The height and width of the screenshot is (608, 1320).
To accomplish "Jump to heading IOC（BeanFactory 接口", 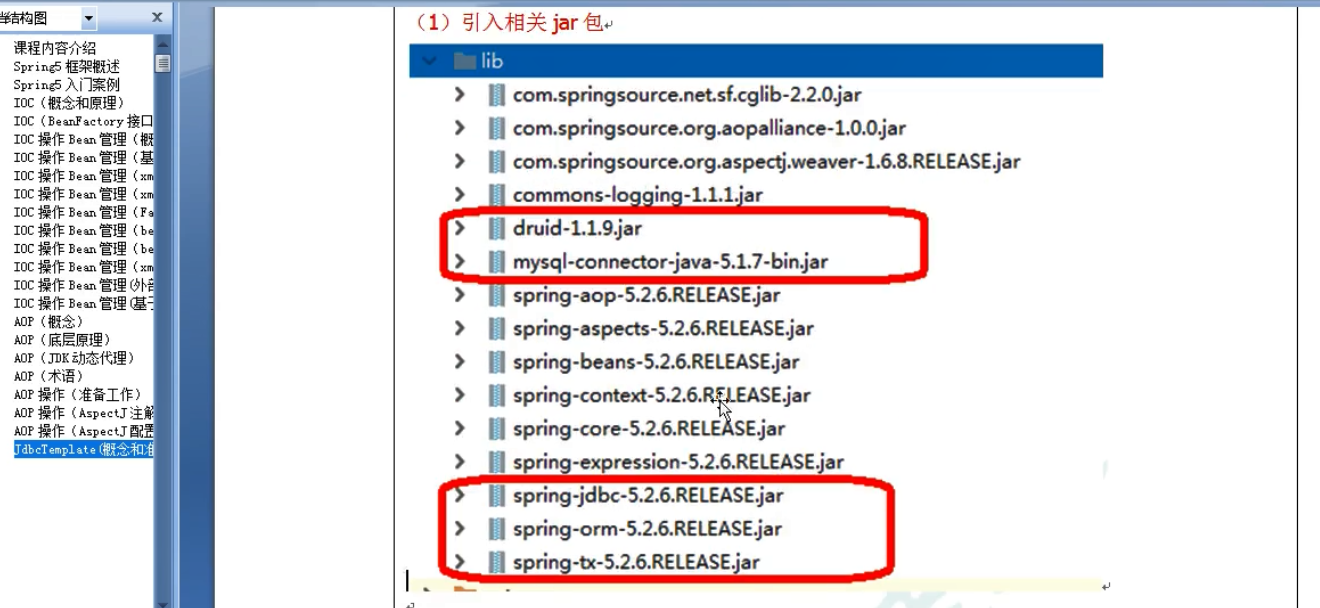I will click(x=83, y=121).
